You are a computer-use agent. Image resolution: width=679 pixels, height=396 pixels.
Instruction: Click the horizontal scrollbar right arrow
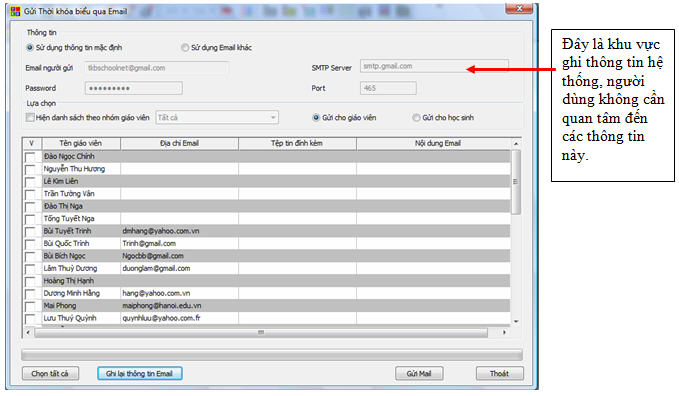pos(504,332)
